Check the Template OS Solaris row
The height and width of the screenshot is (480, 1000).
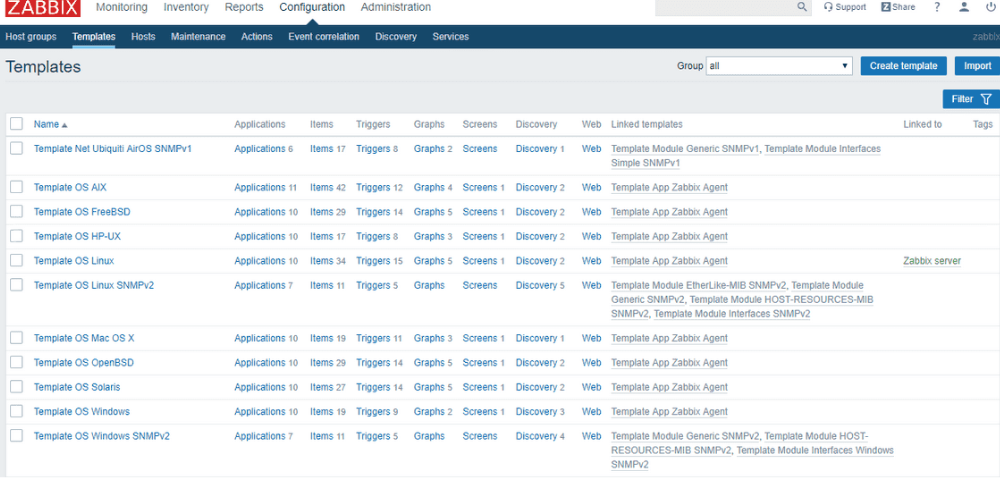[17, 386]
